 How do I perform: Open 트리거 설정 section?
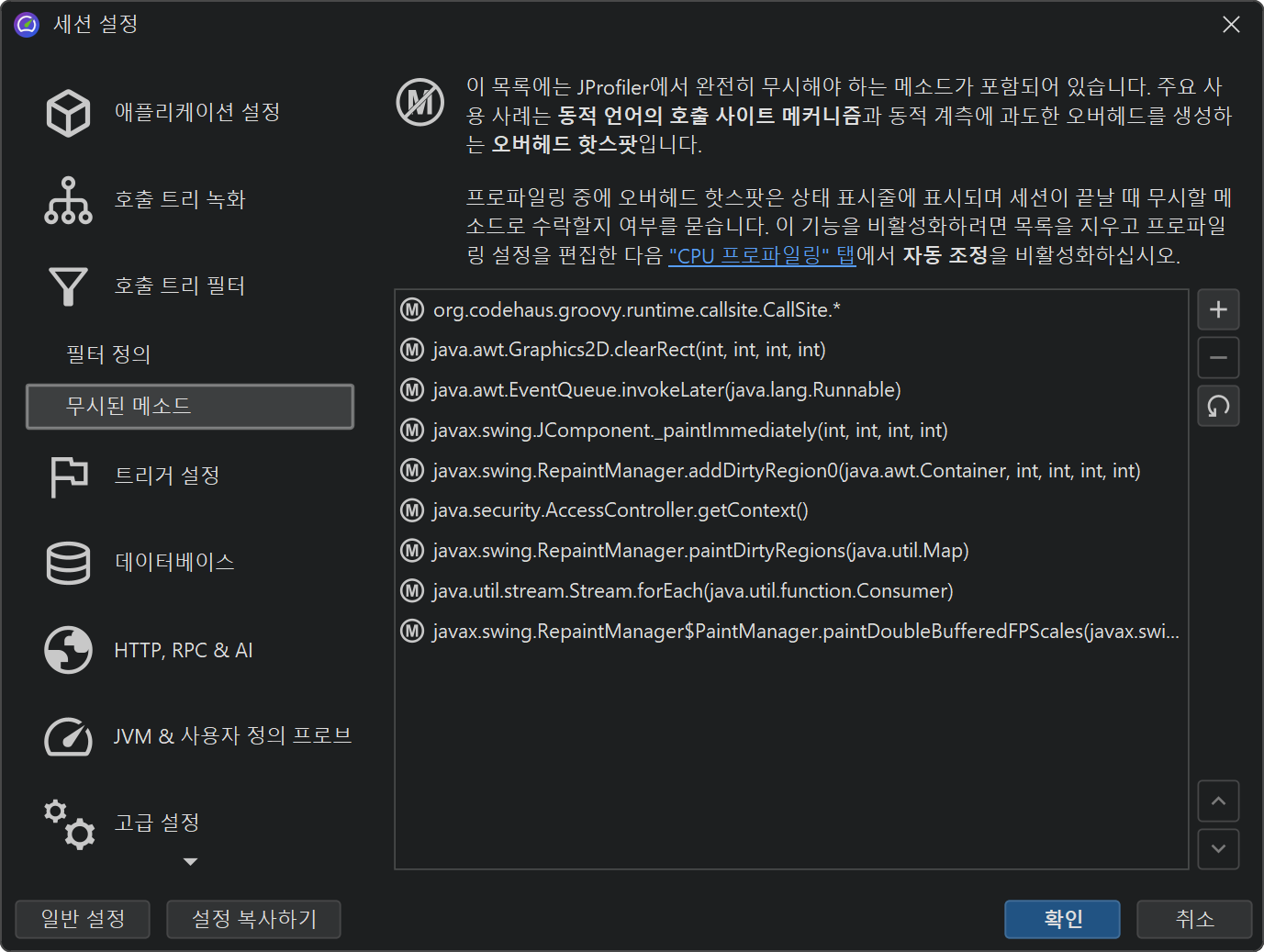[190, 476]
